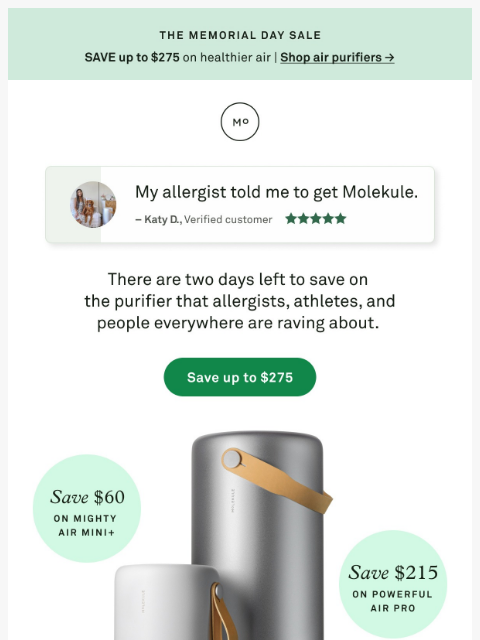Open the Shop air purifiers link
Image resolution: width=480 pixels, height=640 pixels.
337,58
